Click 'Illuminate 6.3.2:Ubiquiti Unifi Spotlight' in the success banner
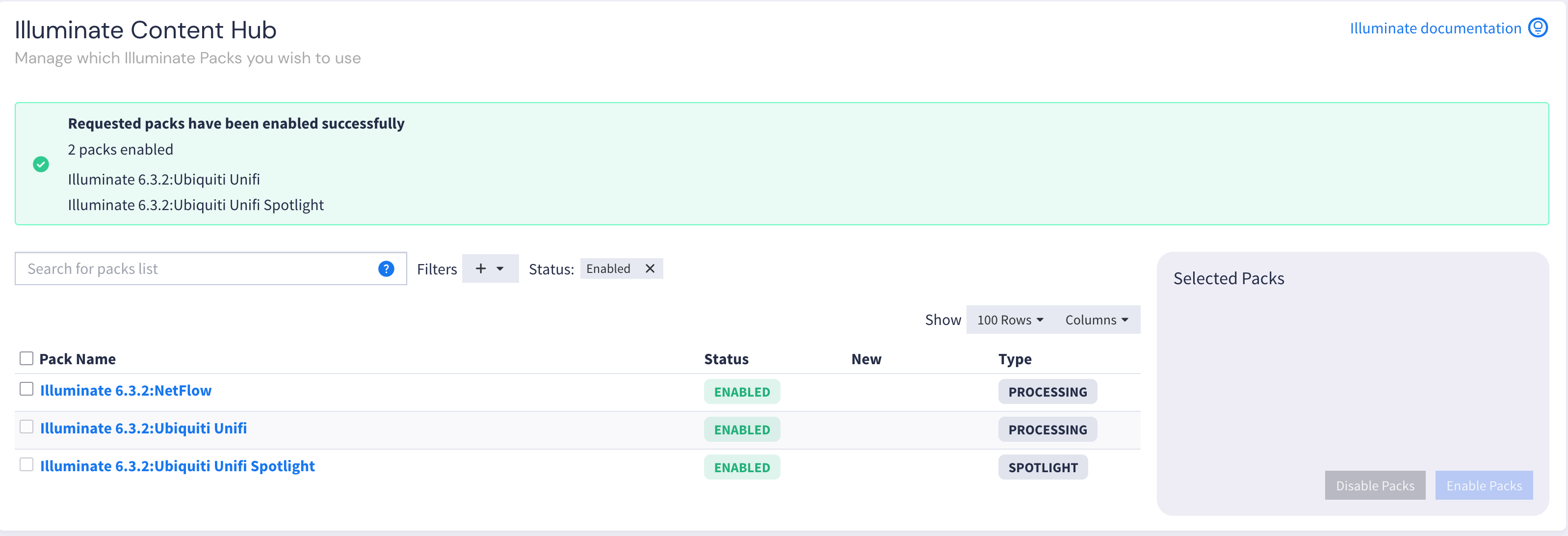The height and width of the screenshot is (536, 1568). (x=196, y=205)
